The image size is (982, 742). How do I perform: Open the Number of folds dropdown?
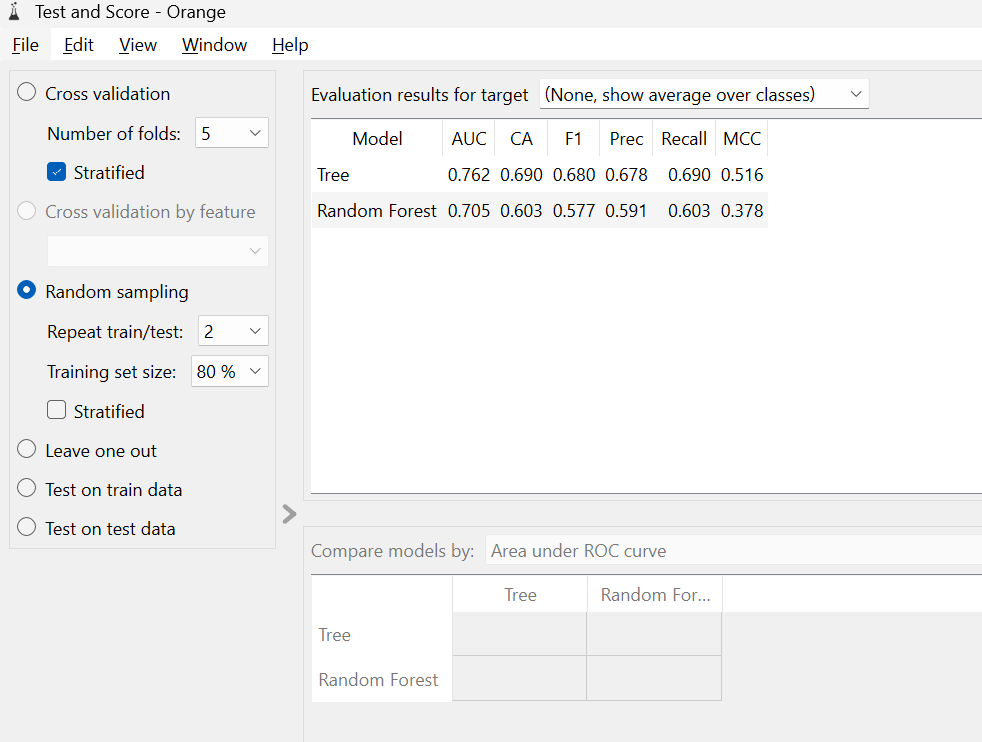(x=232, y=133)
